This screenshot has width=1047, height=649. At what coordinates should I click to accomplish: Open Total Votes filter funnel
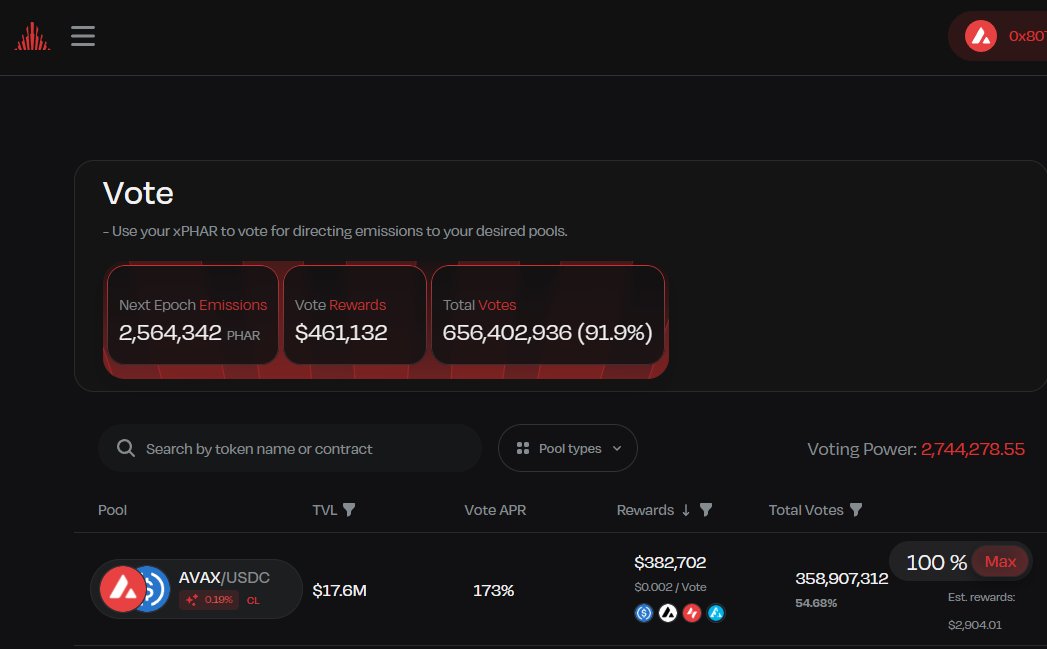(856, 510)
